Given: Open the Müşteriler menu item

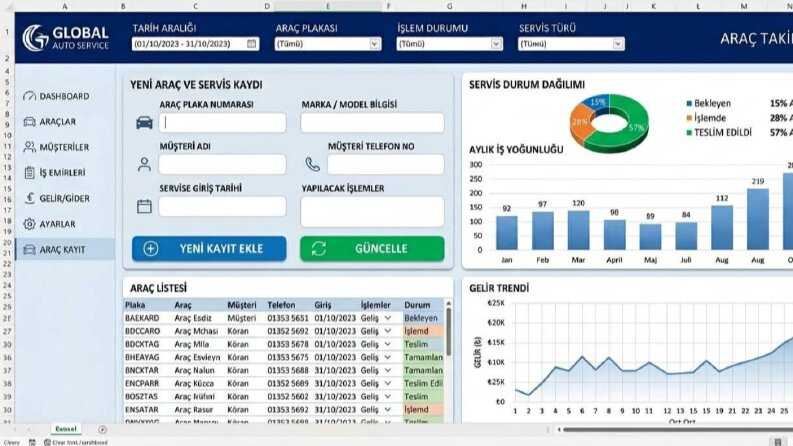Looking at the screenshot, I should click(x=65, y=147).
